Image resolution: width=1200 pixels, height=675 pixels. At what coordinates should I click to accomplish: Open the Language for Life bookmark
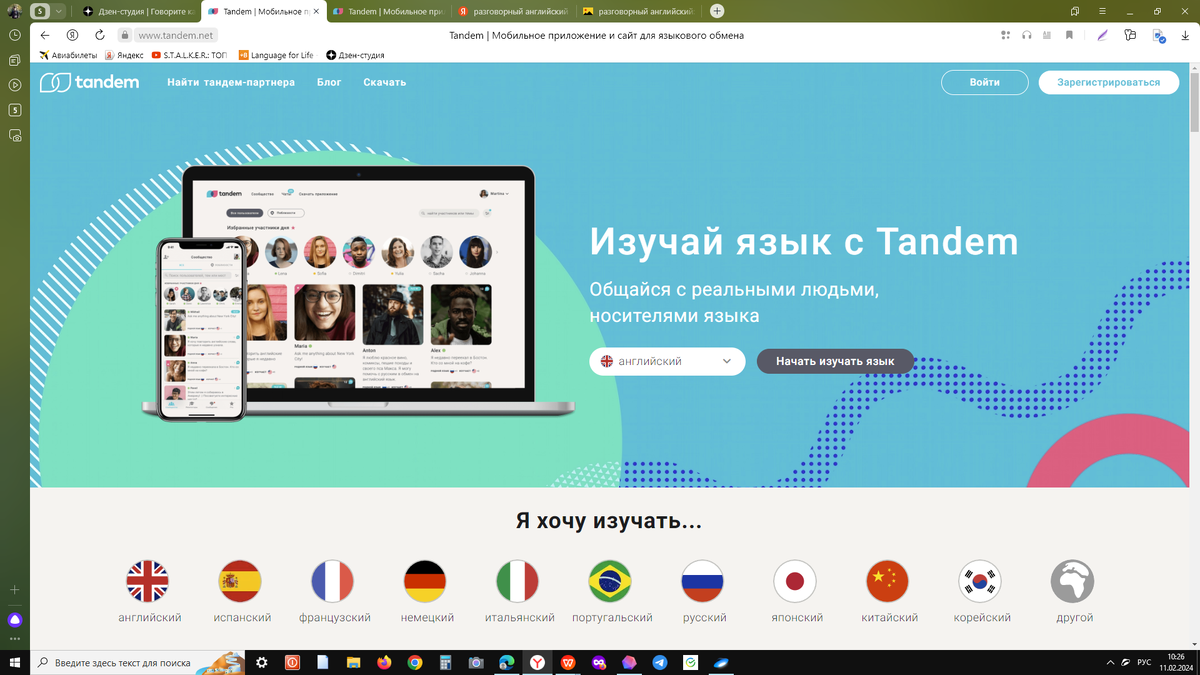point(275,55)
